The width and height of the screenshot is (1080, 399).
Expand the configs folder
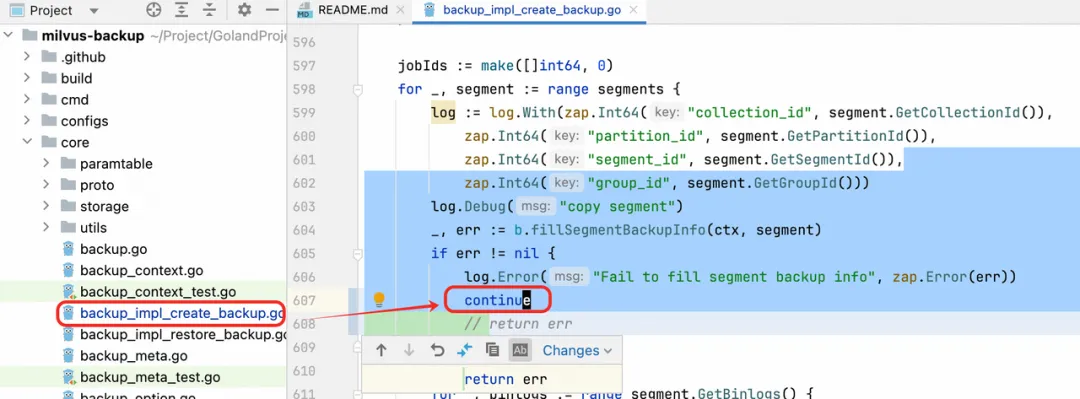[27, 121]
